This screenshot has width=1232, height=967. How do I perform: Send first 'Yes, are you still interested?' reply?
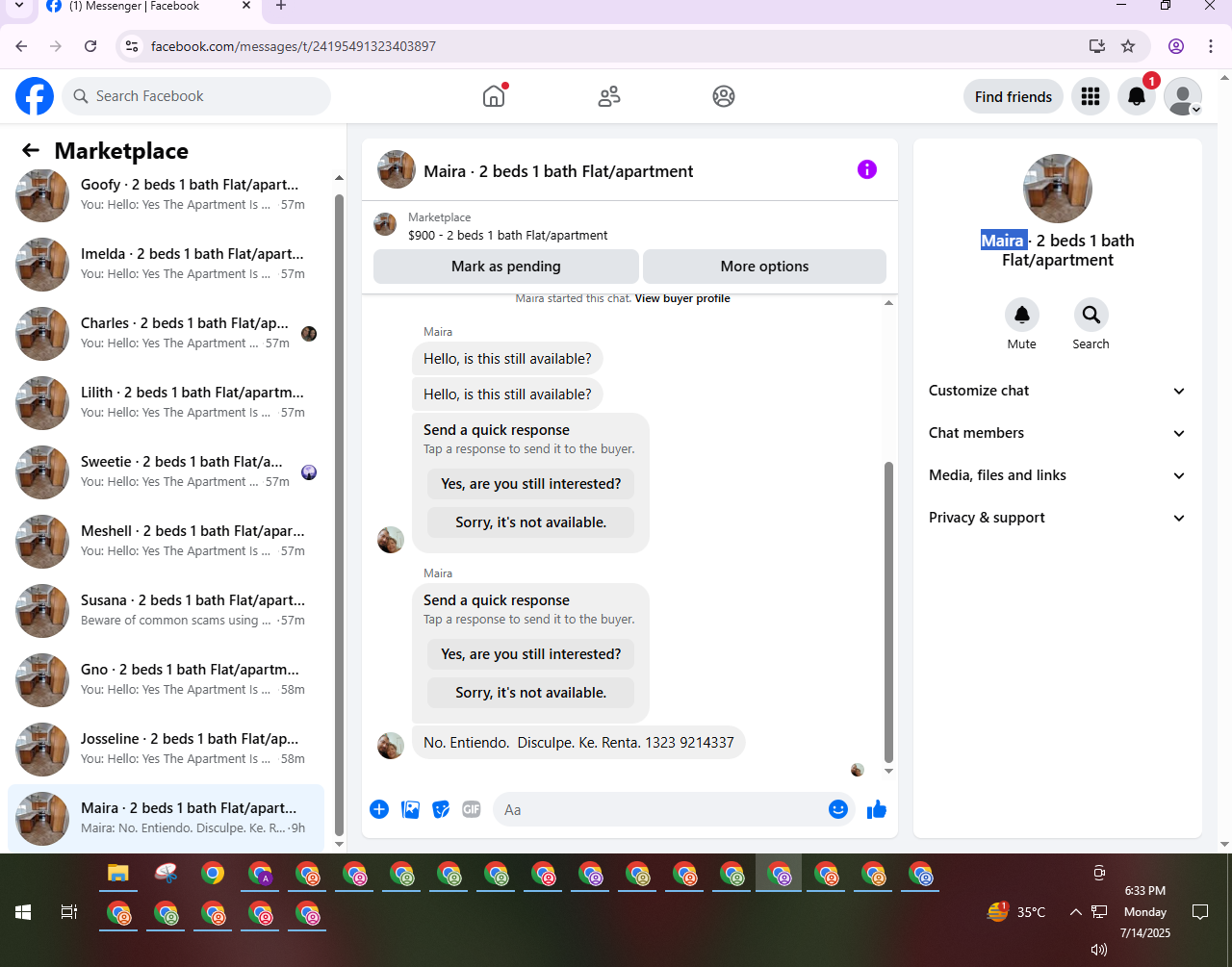pyautogui.click(x=531, y=484)
